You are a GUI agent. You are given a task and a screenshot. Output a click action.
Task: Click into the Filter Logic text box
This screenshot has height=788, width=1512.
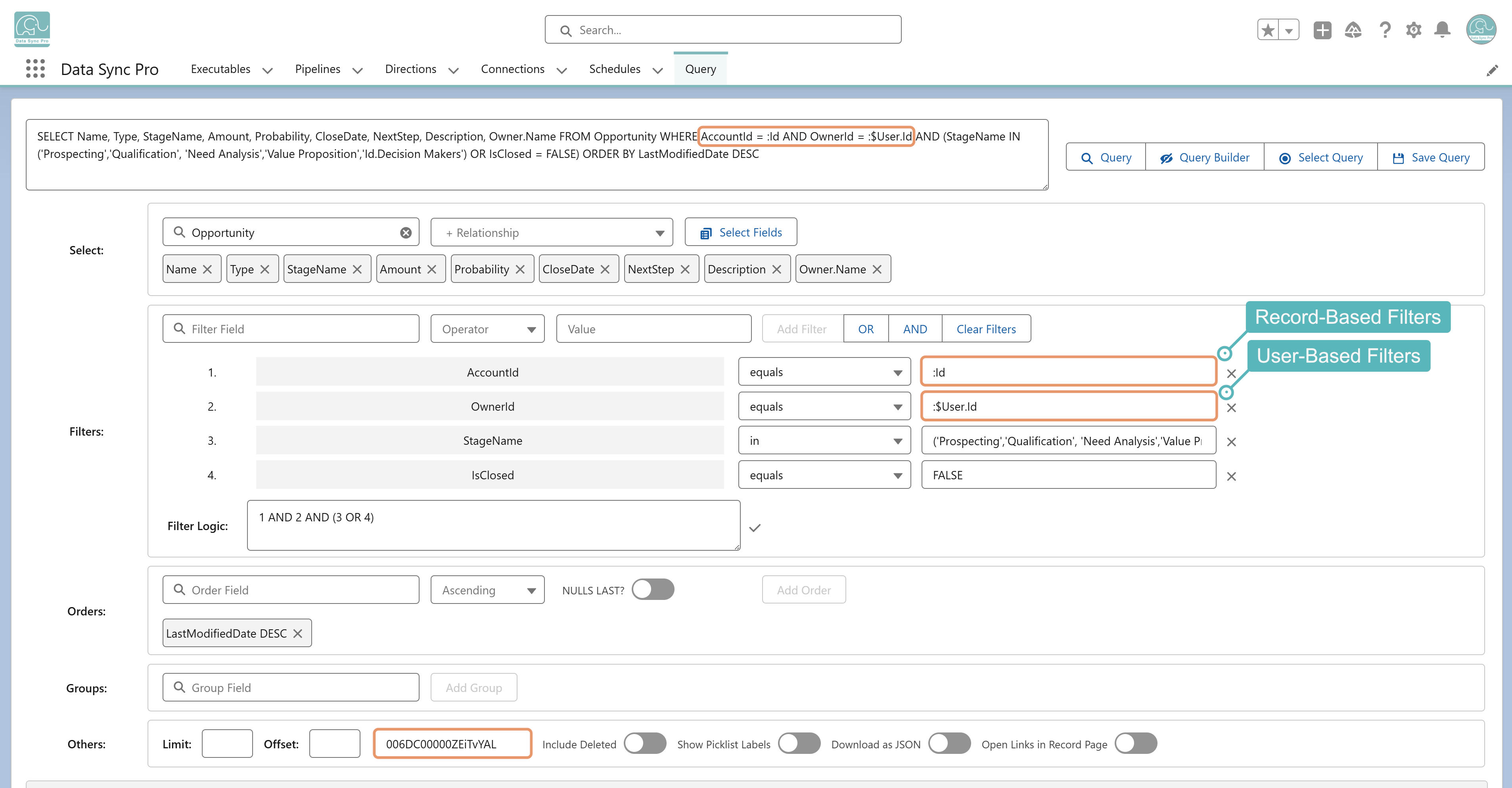pos(494,525)
